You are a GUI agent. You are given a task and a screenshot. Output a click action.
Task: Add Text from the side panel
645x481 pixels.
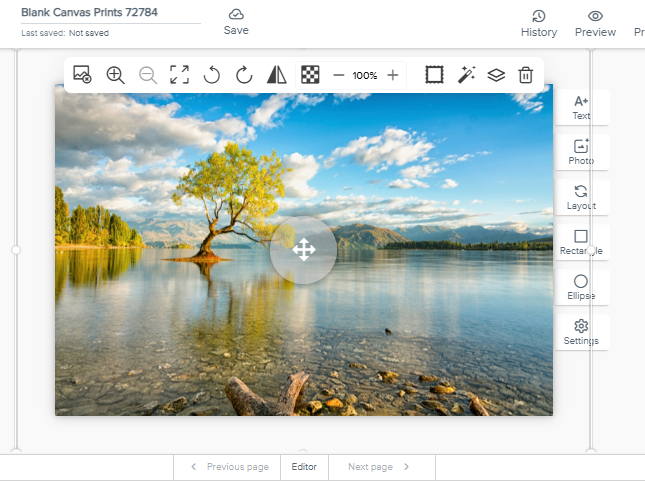[581, 107]
